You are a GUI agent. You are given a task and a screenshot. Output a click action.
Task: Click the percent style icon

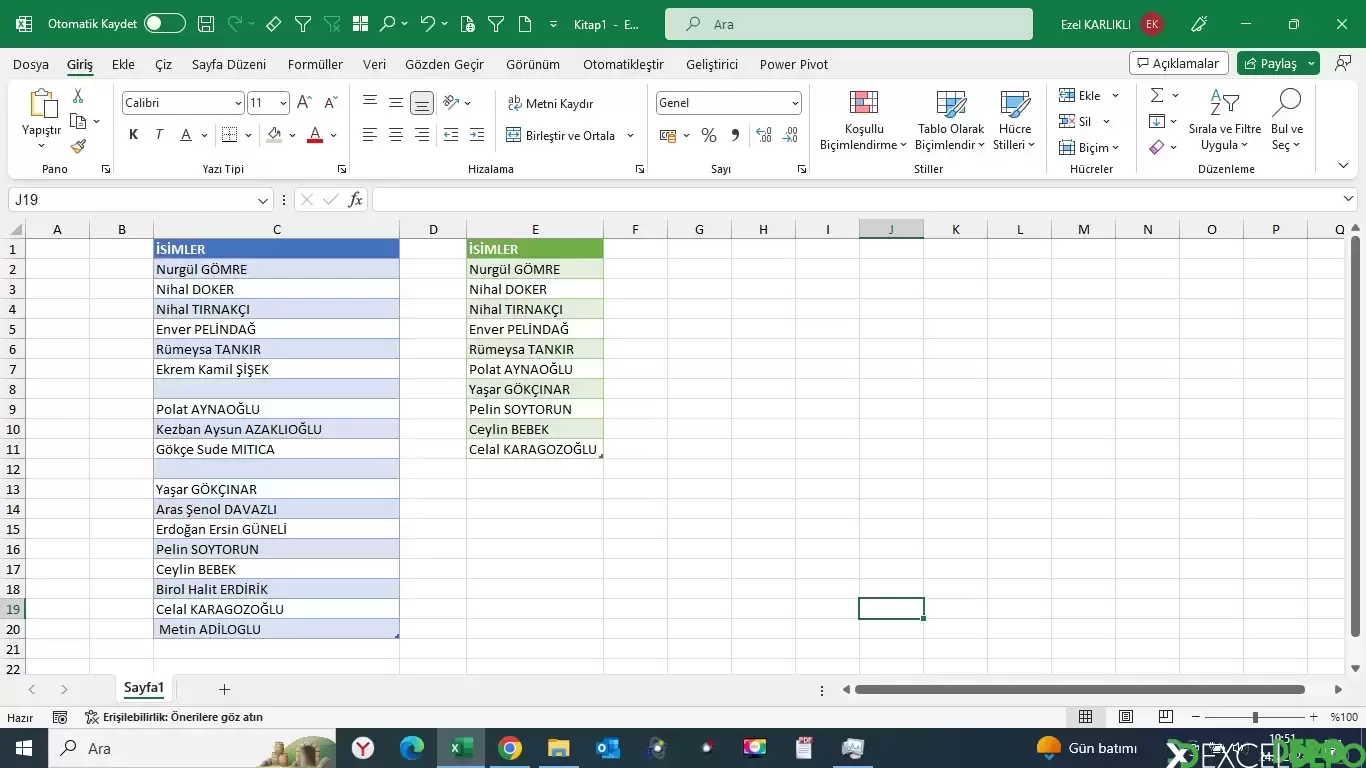(709, 135)
